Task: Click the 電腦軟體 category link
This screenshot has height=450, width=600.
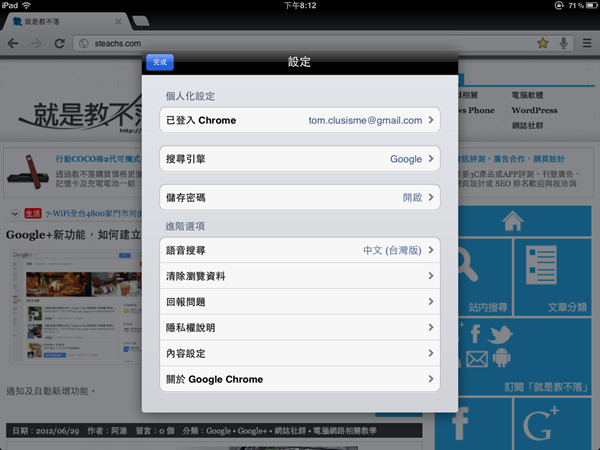Action: [x=527, y=95]
